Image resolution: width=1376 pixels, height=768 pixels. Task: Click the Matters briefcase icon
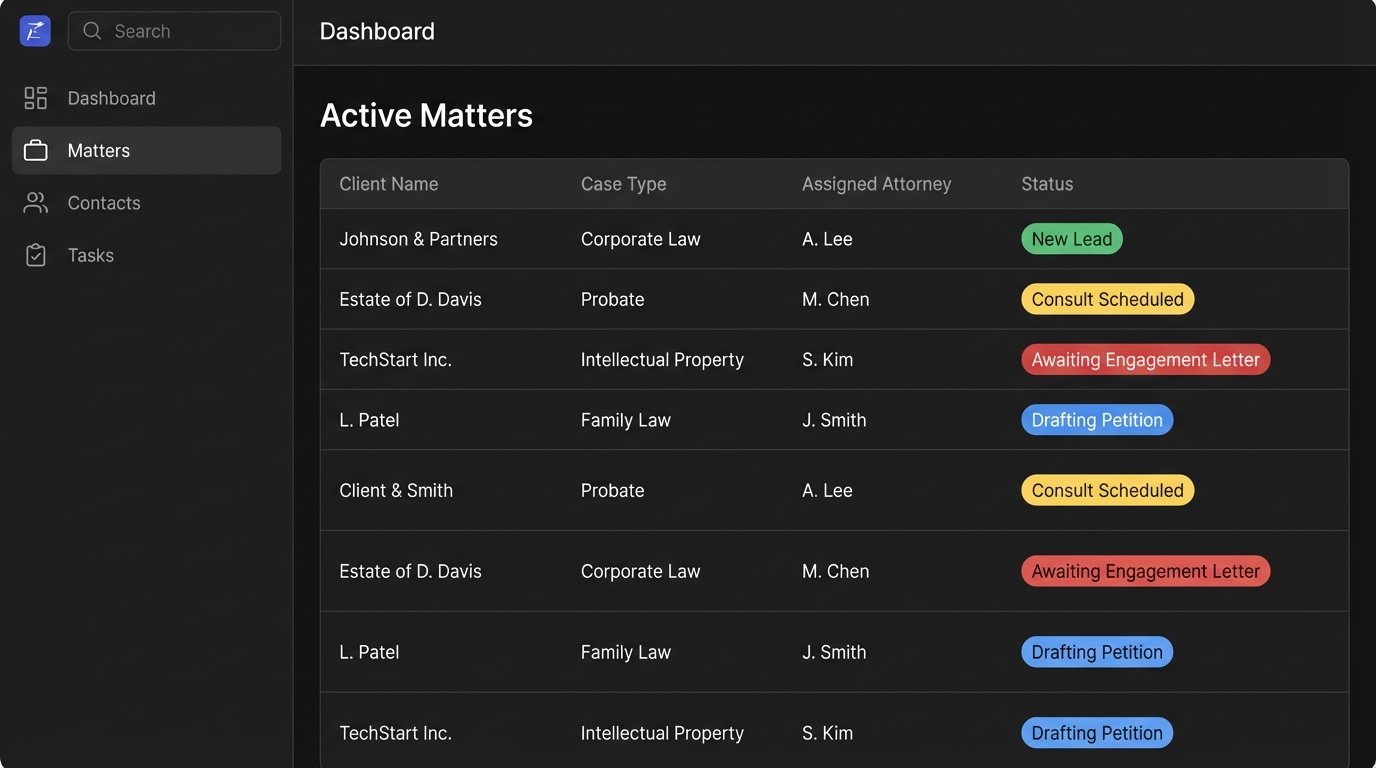[35, 149]
